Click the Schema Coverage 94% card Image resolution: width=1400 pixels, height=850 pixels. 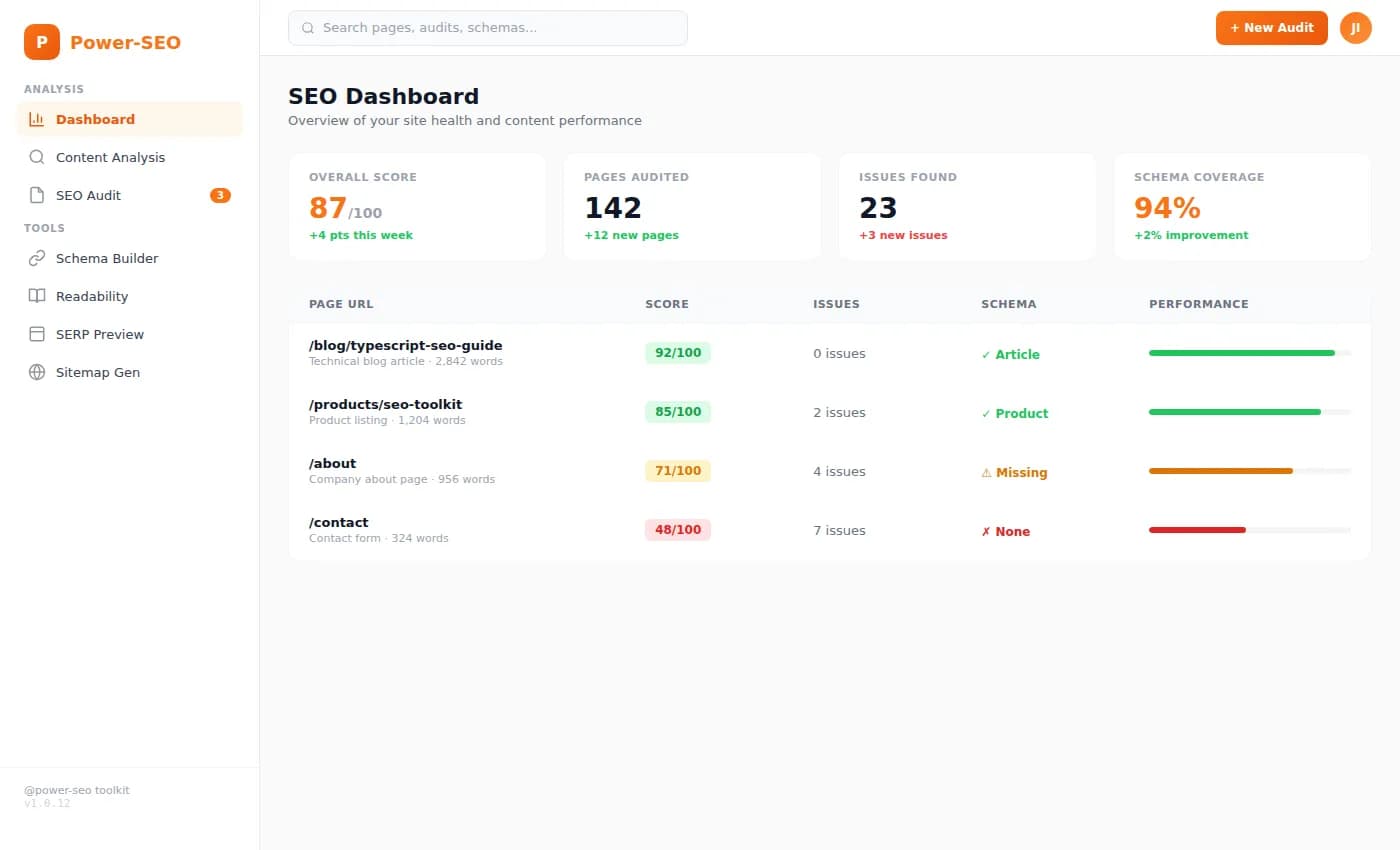pos(1242,207)
